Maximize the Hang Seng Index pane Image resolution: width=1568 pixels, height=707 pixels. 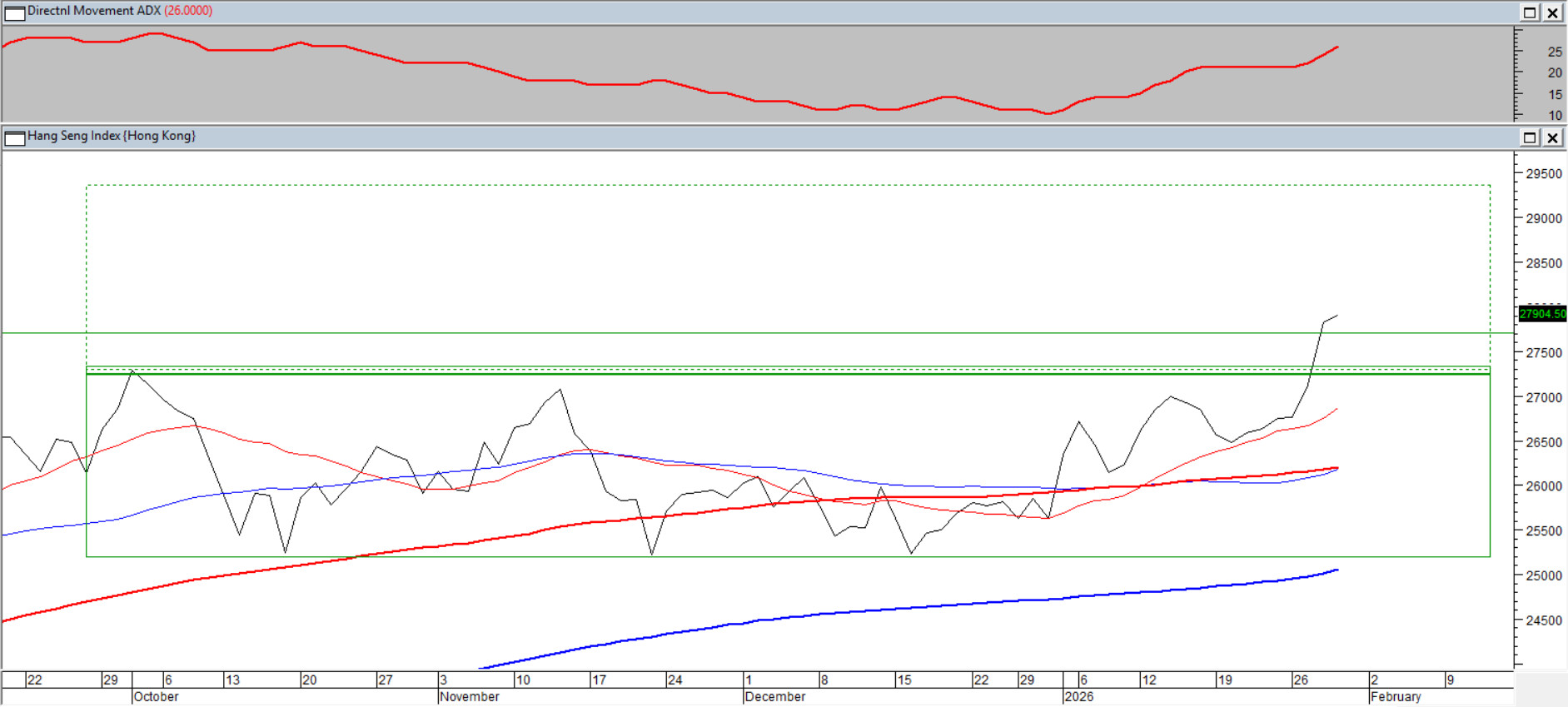tap(1530, 137)
